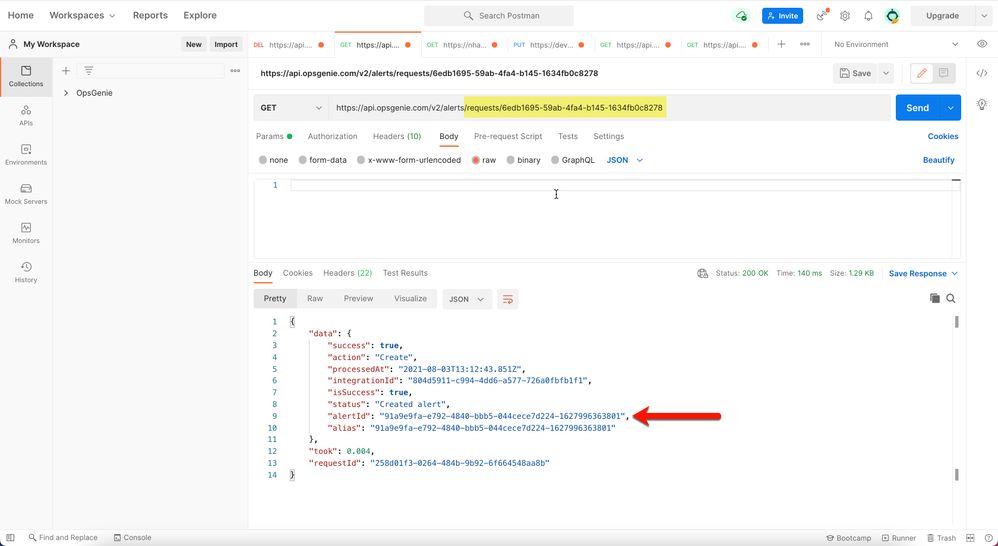Open the lightbulb info panel icon
This screenshot has height=546, width=998.
981,104
